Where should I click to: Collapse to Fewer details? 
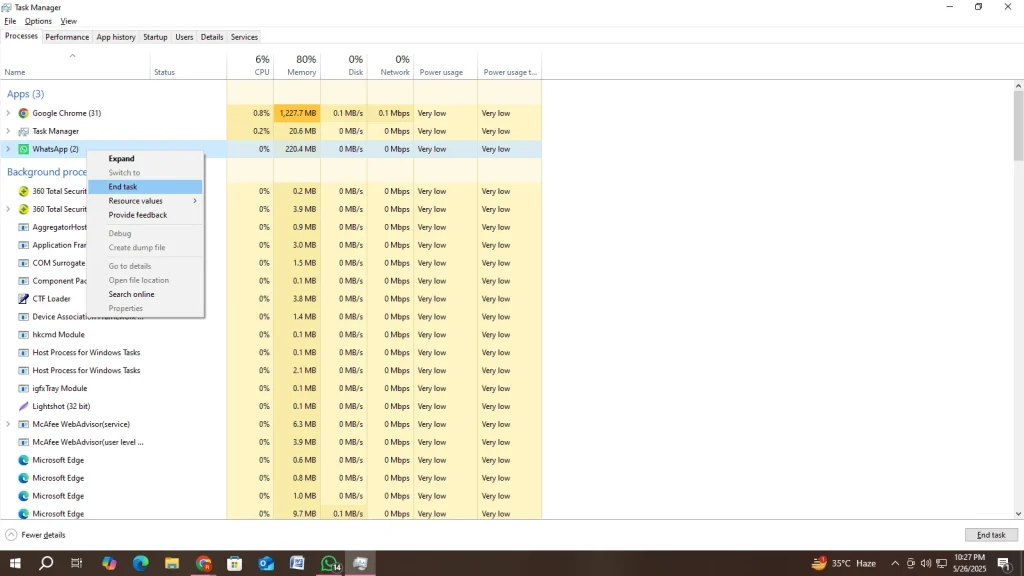click(36, 535)
